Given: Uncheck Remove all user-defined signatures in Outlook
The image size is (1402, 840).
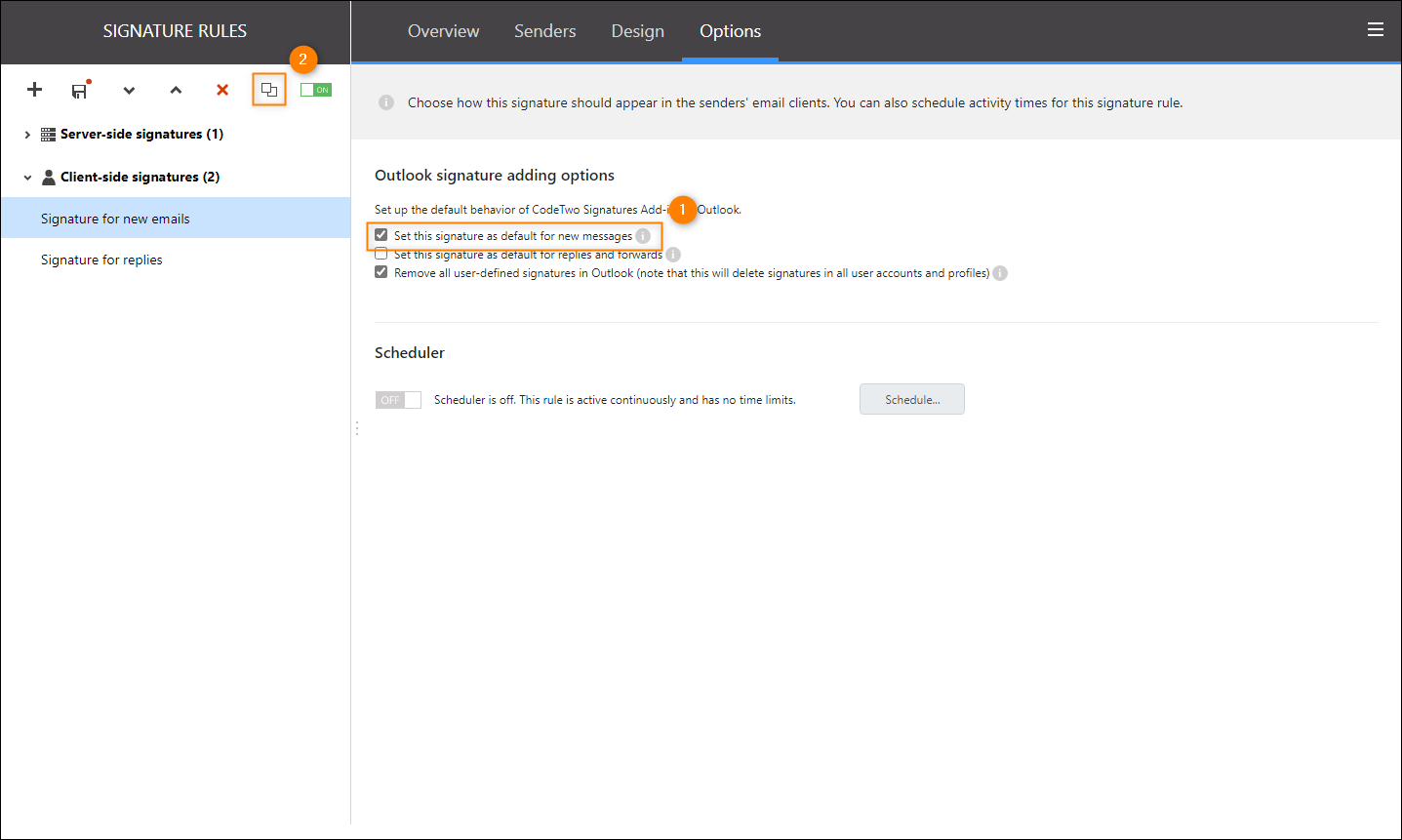Looking at the screenshot, I should tap(381, 271).
